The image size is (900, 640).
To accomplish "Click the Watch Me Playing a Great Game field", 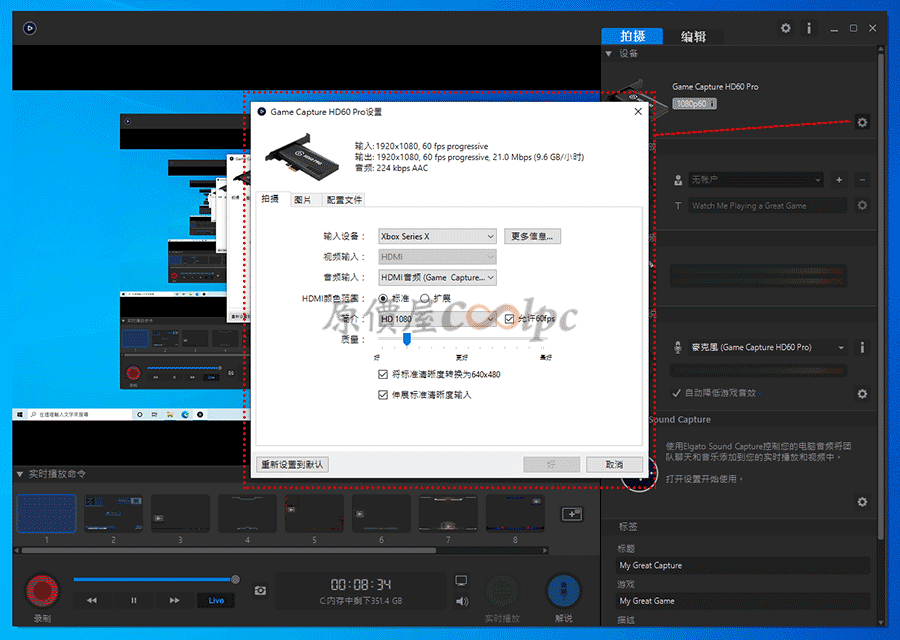I will pos(767,205).
